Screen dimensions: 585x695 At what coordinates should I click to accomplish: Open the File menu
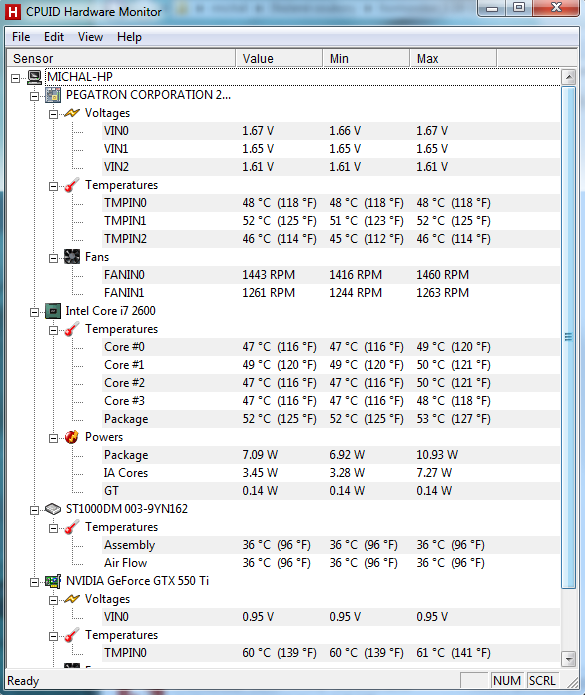[21, 37]
